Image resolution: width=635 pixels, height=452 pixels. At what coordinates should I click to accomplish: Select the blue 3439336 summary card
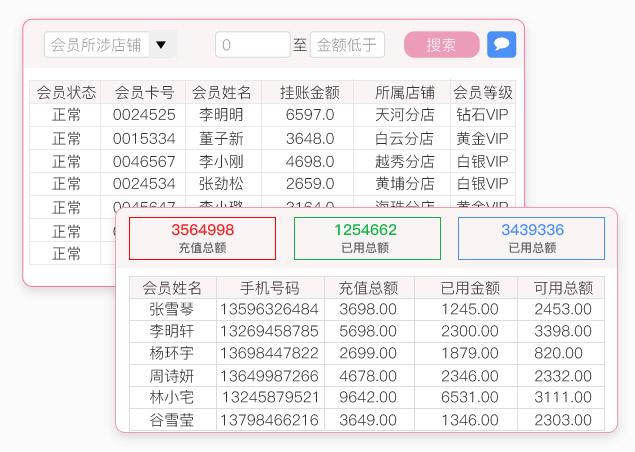tap(531, 238)
